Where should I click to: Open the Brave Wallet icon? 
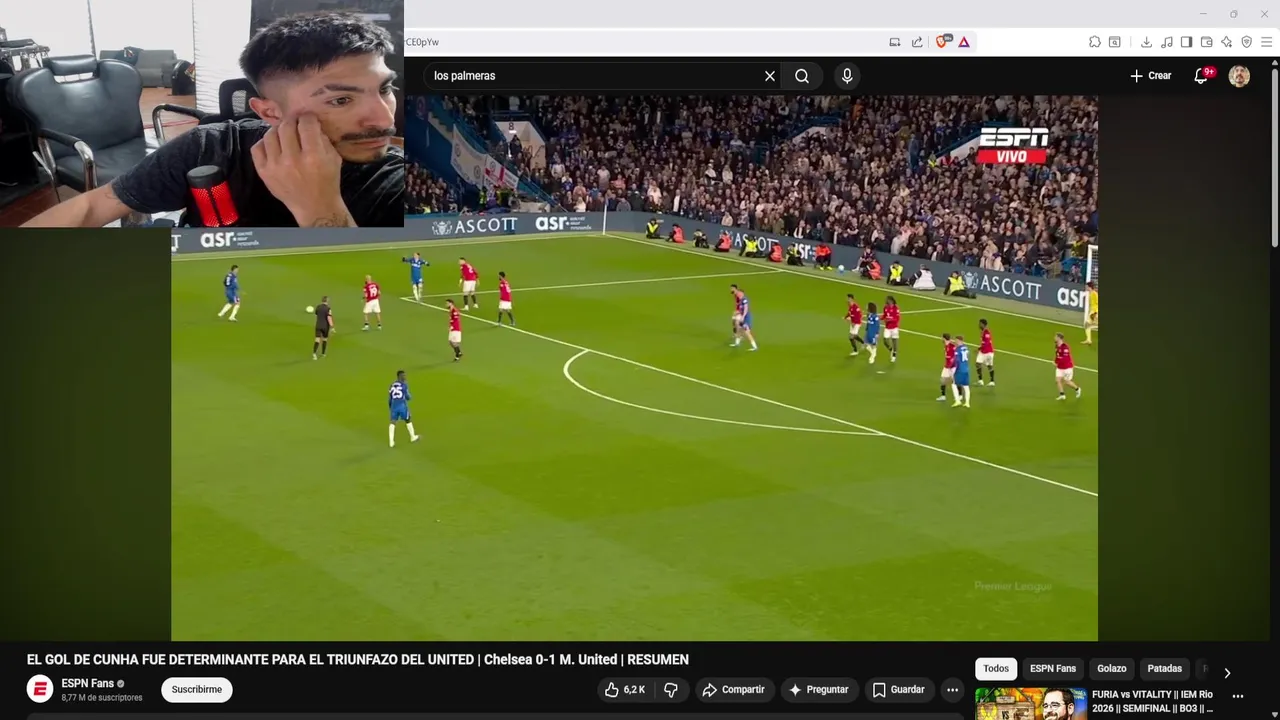(1207, 42)
